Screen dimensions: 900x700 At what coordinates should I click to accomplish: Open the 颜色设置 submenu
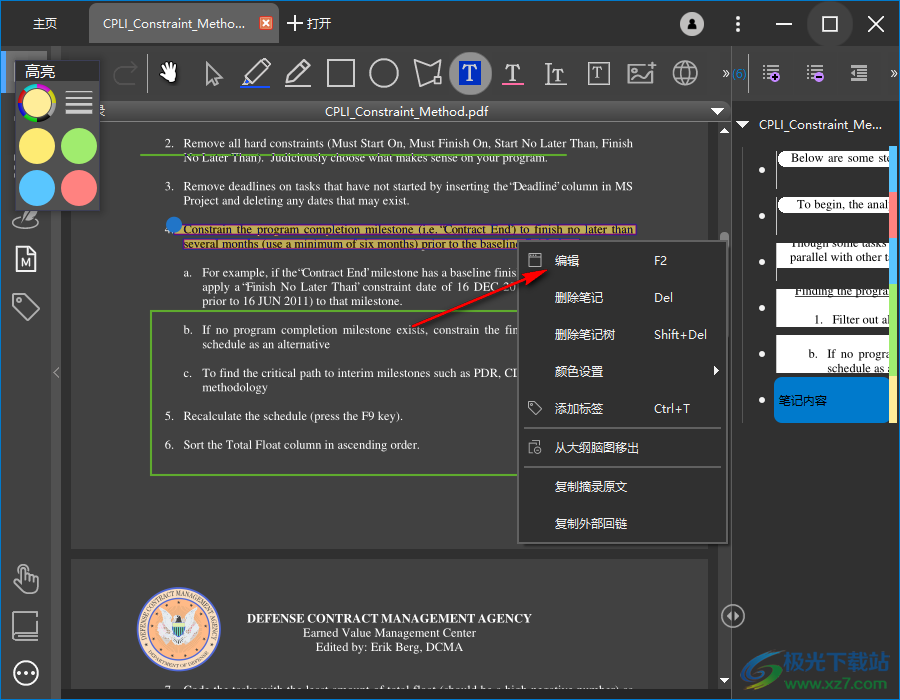coord(622,371)
